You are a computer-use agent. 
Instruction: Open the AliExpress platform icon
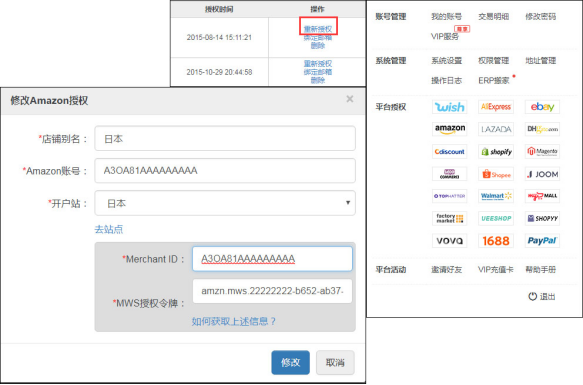[x=496, y=107]
